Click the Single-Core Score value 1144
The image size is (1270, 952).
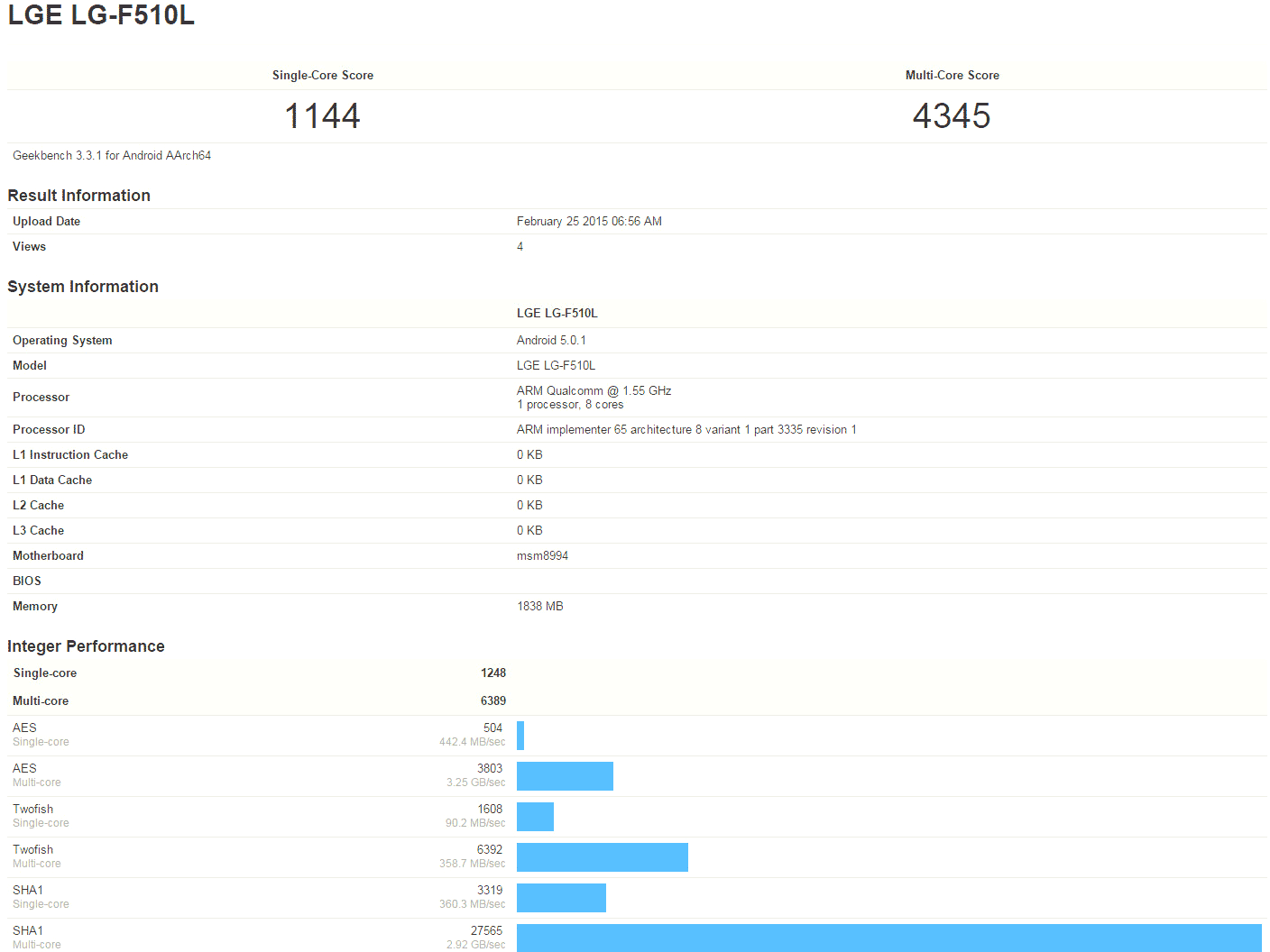[x=322, y=116]
